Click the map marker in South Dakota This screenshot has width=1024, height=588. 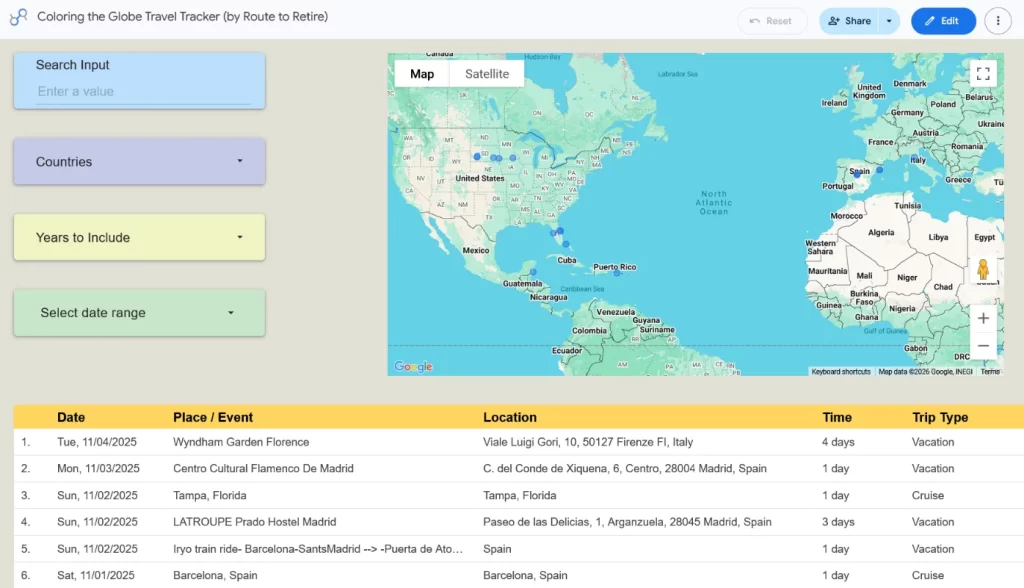click(477, 157)
